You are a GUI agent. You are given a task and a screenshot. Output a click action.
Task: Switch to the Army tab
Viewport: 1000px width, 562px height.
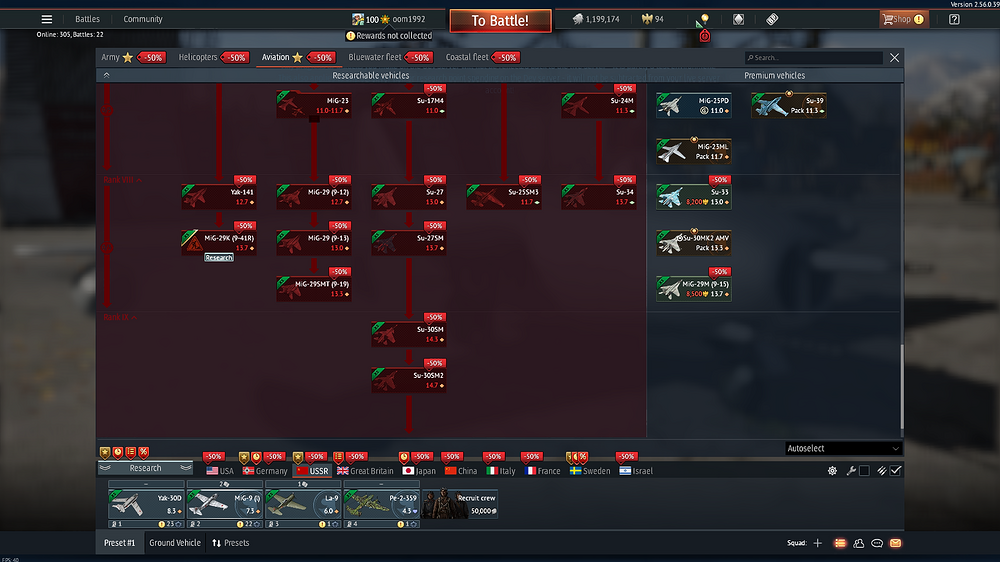click(x=110, y=57)
